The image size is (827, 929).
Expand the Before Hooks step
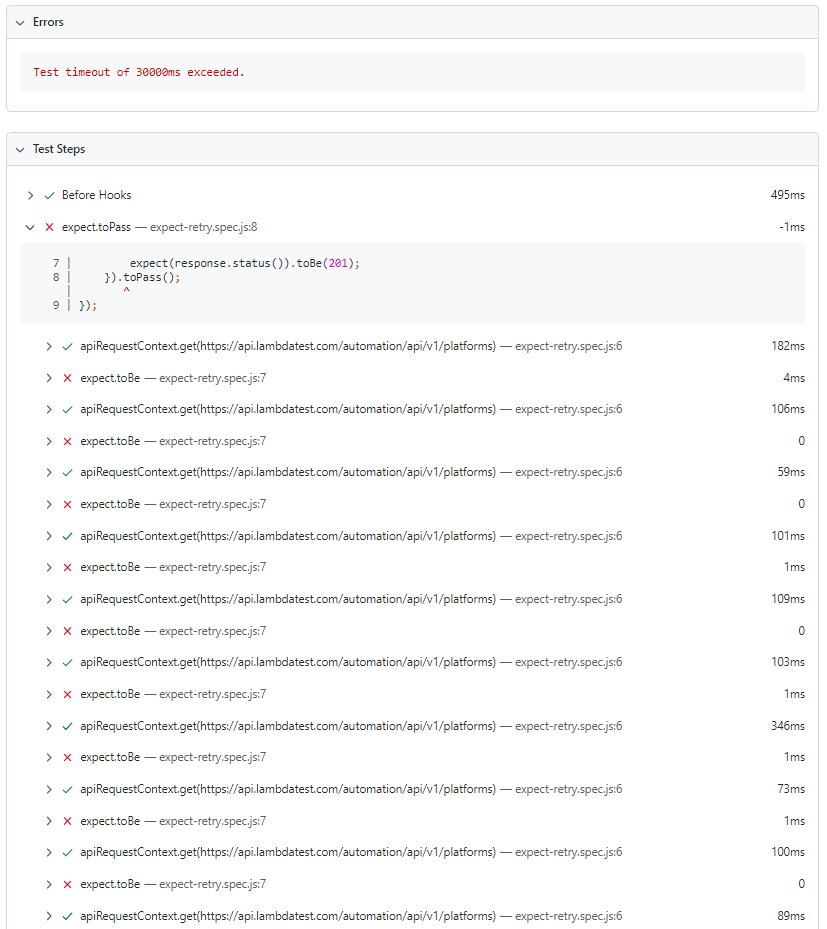point(30,195)
